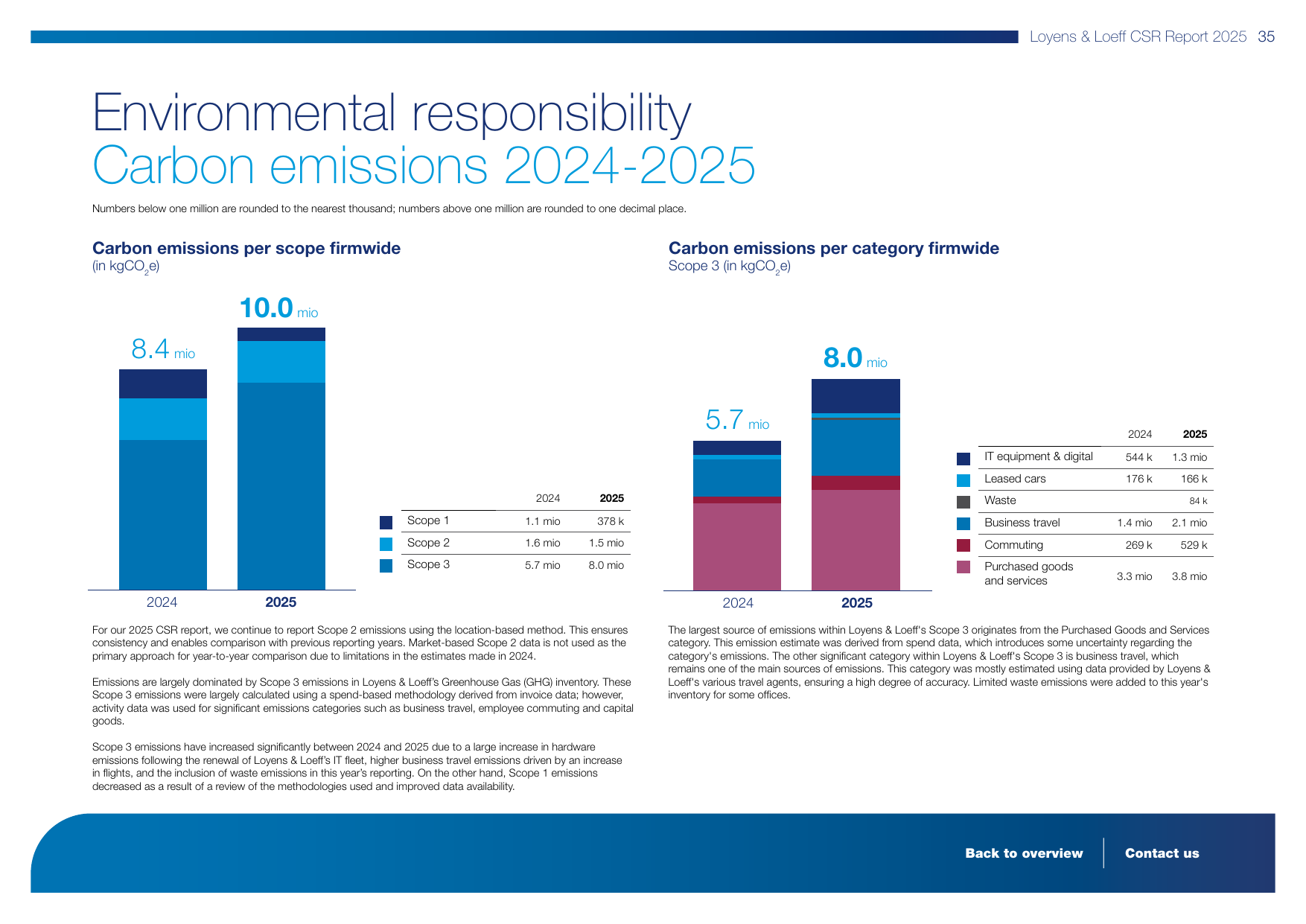The image size is (1306, 924).
Task: Click the '166 k' Leased cars value
Action: (x=1194, y=479)
